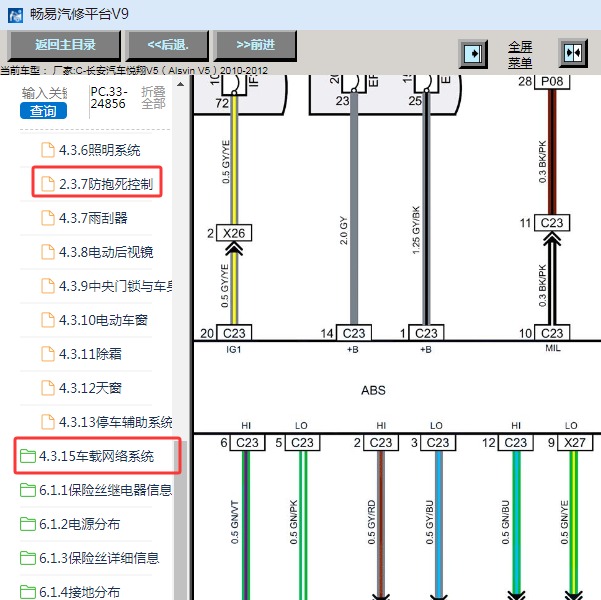Click the file icon beside 4.3.6照明系统
This screenshot has width=601, height=600.
tap(48, 150)
